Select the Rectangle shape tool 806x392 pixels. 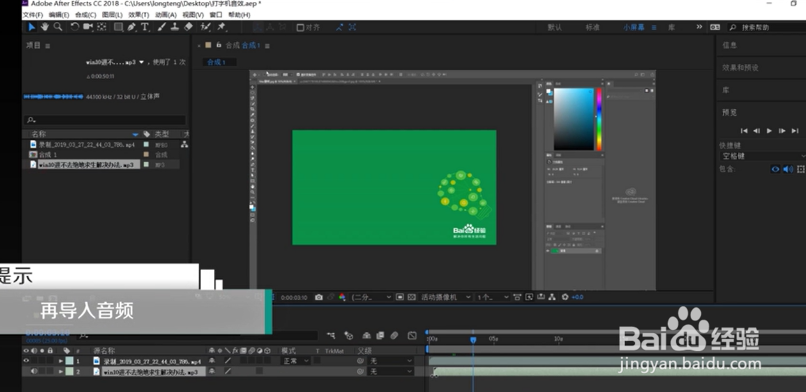pyautogui.click(x=119, y=27)
